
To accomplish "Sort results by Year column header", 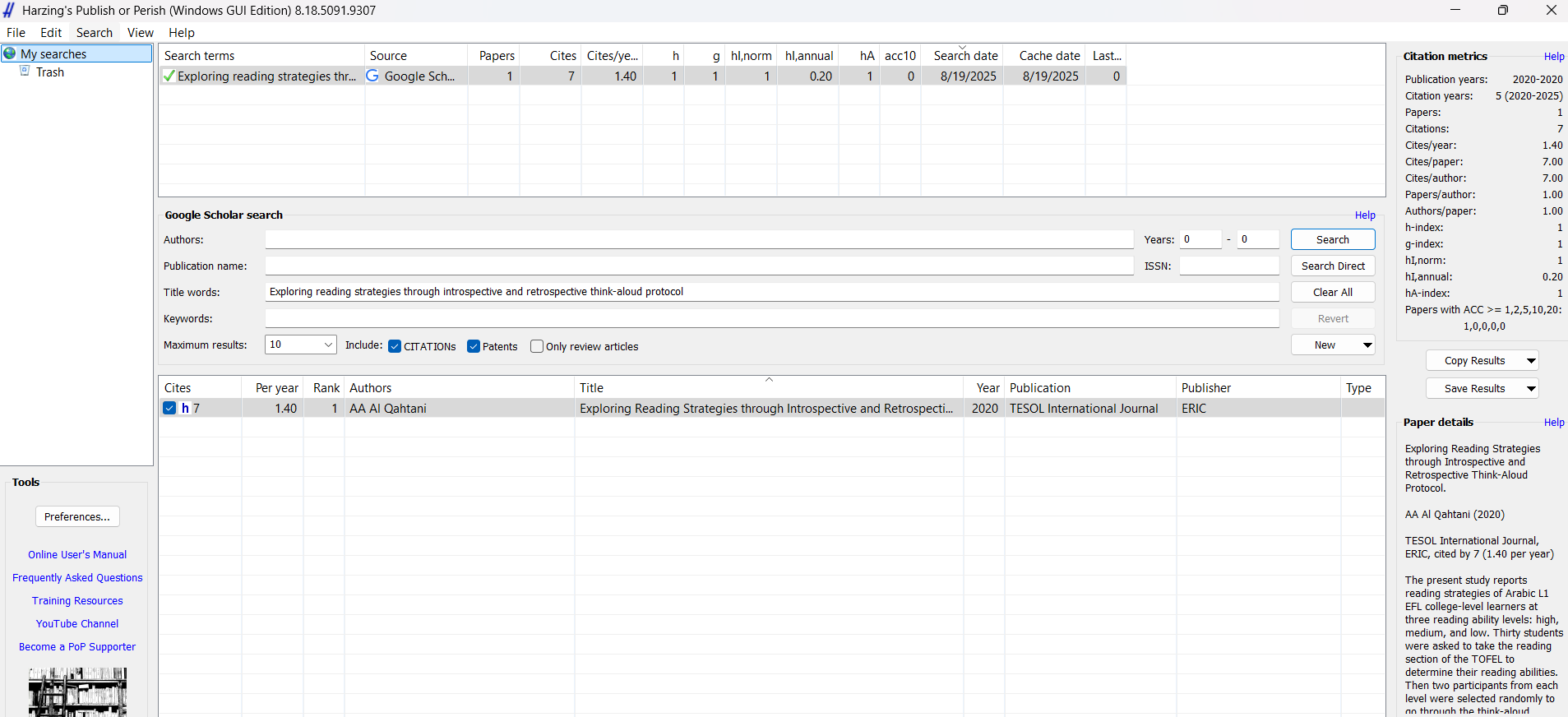I will [984, 387].
